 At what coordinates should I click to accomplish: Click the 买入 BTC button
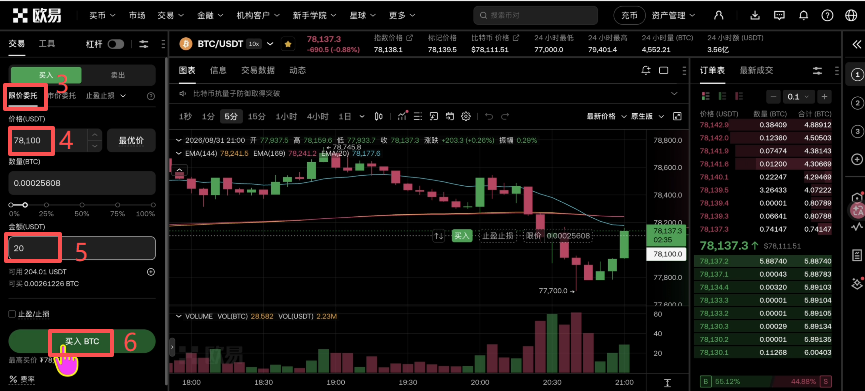coord(82,342)
